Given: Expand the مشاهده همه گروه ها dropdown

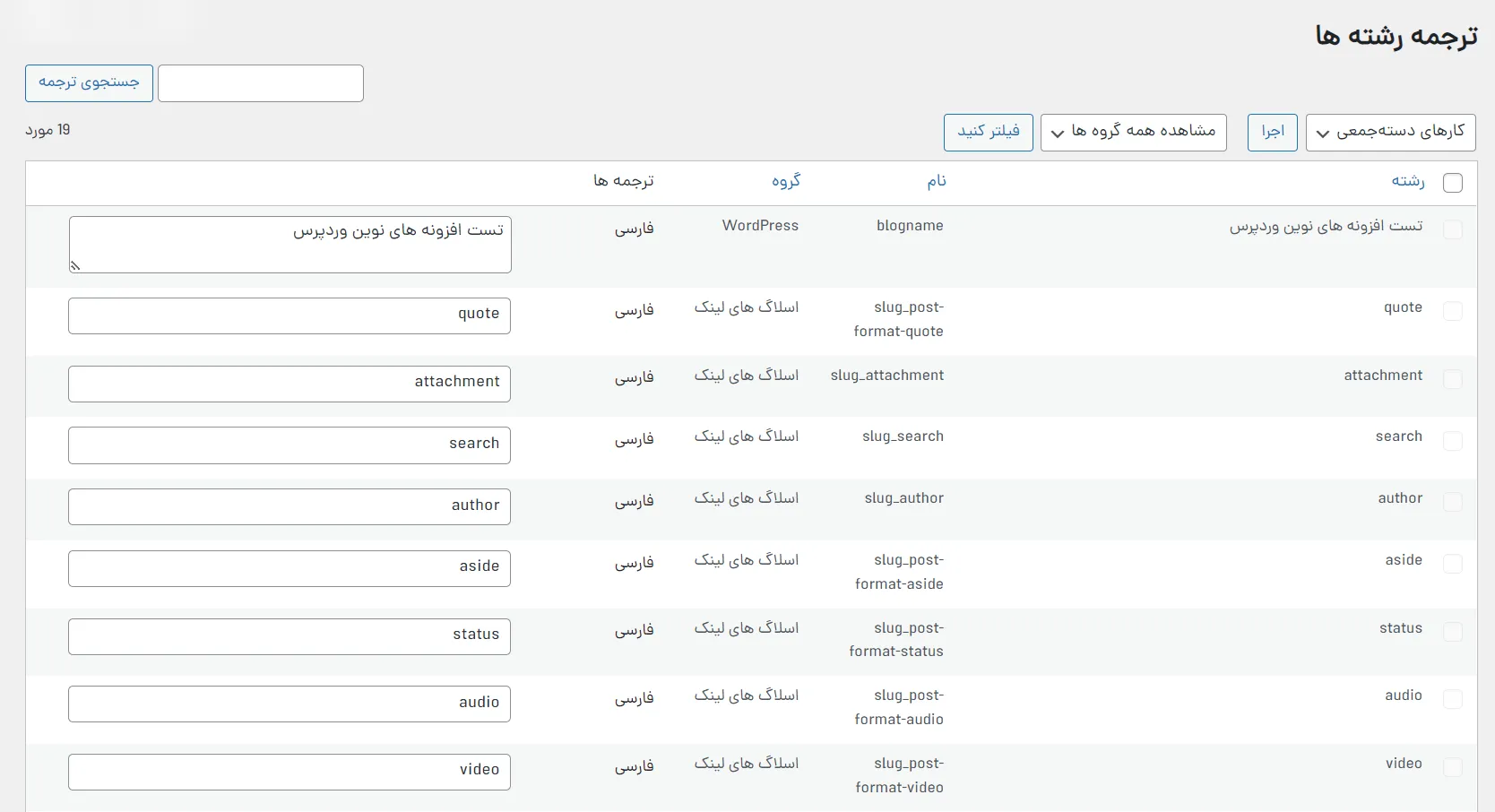Looking at the screenshot, I should (1134, 133).
